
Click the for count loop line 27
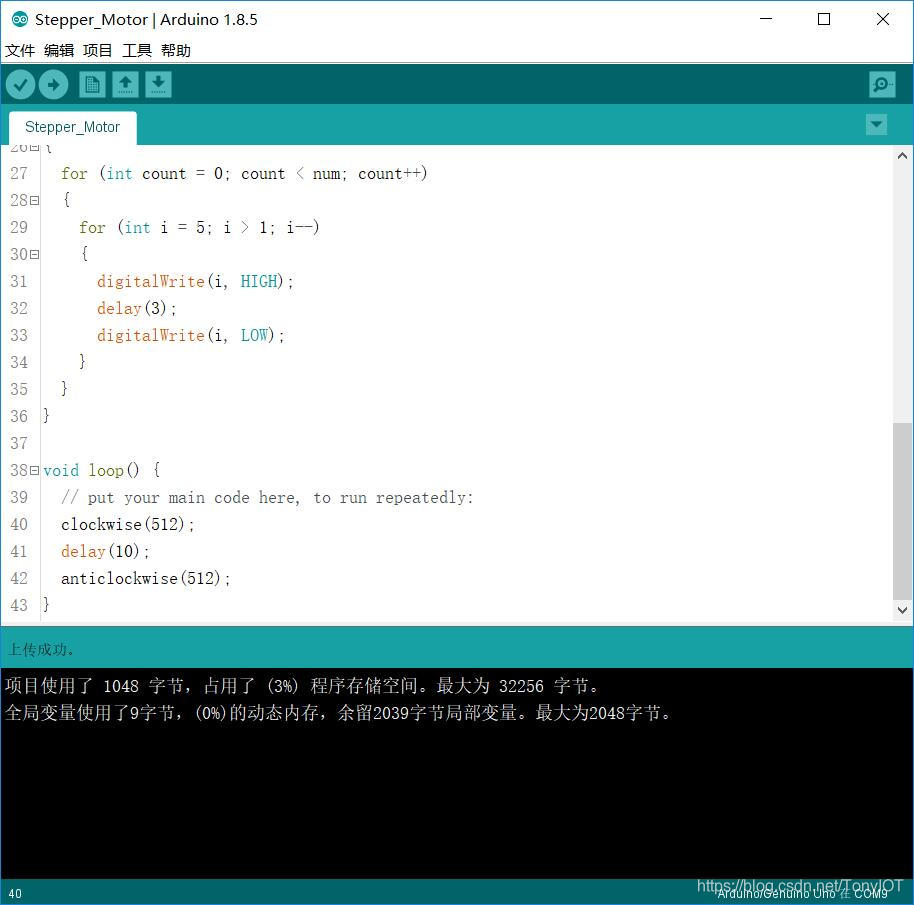coord(244,174)
